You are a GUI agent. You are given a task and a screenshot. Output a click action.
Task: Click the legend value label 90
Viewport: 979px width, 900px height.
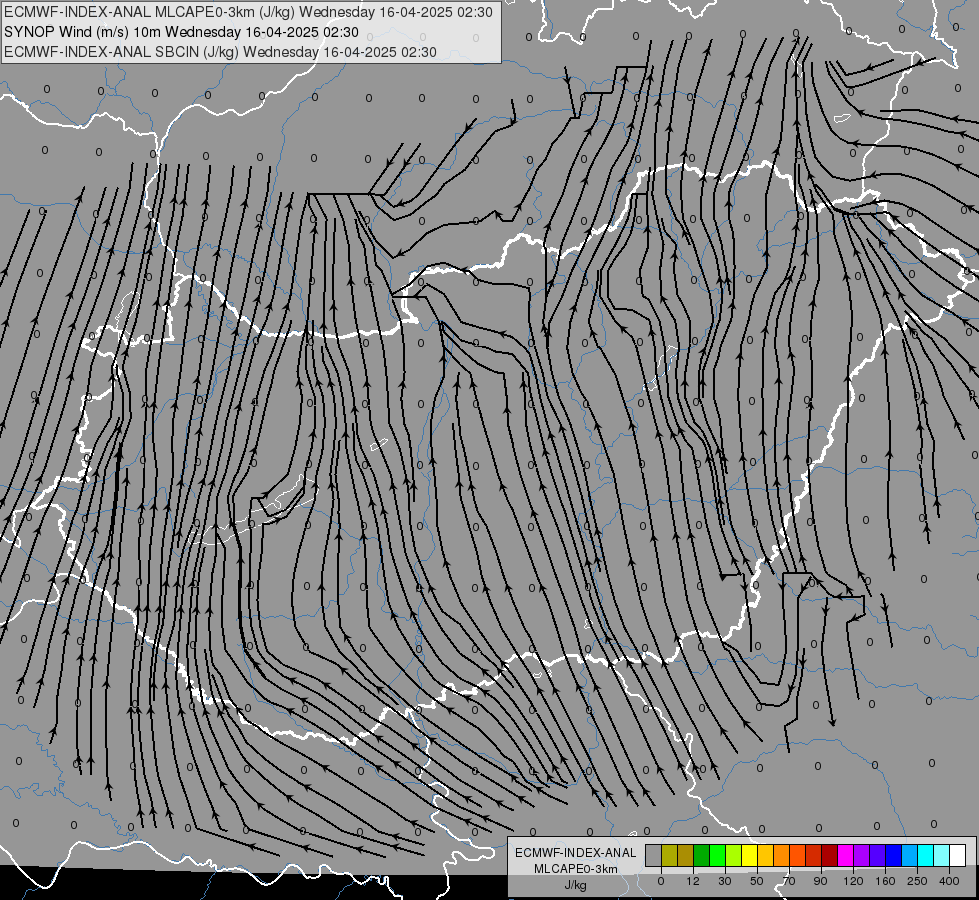coord(820,881)
